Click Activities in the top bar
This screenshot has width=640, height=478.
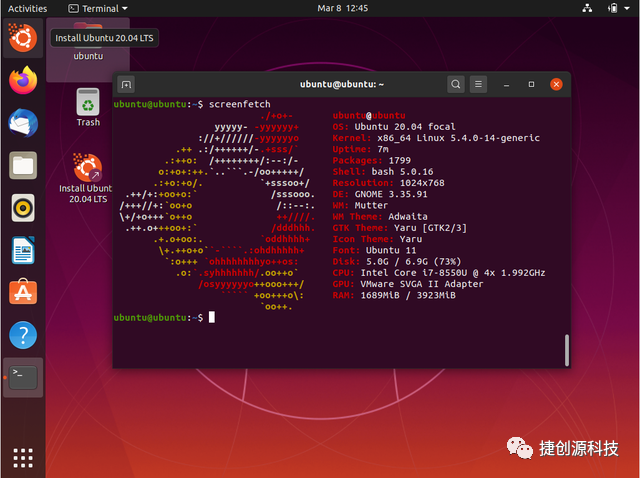tap(27, 8)
